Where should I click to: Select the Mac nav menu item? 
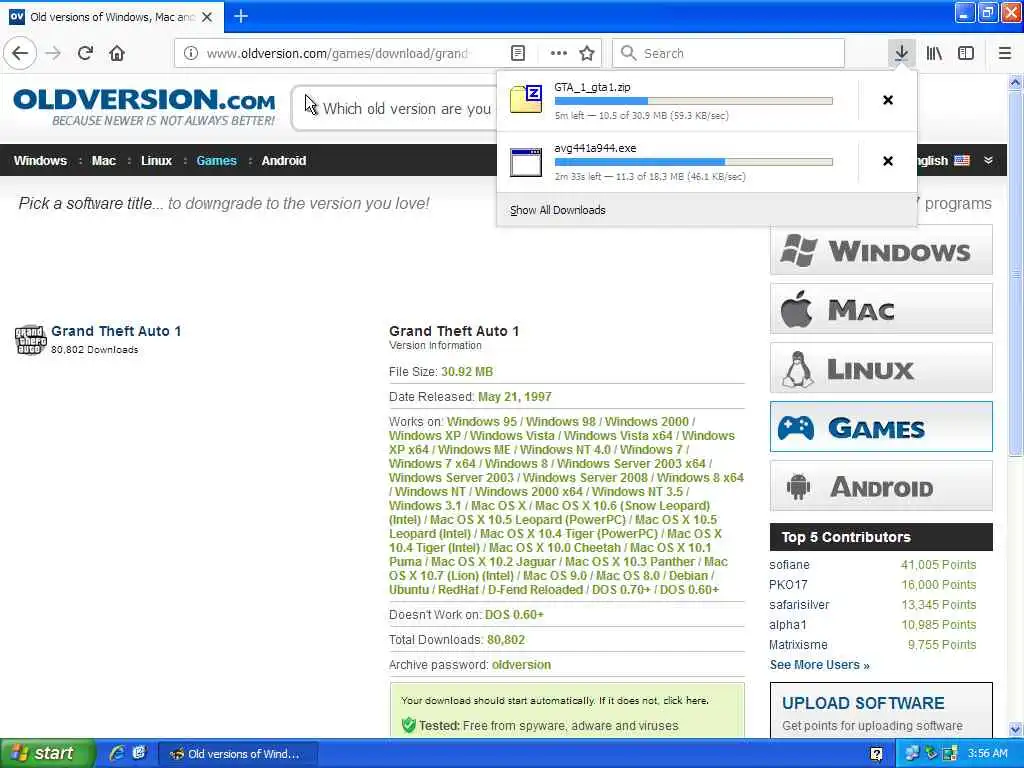(x=104, y=161)
